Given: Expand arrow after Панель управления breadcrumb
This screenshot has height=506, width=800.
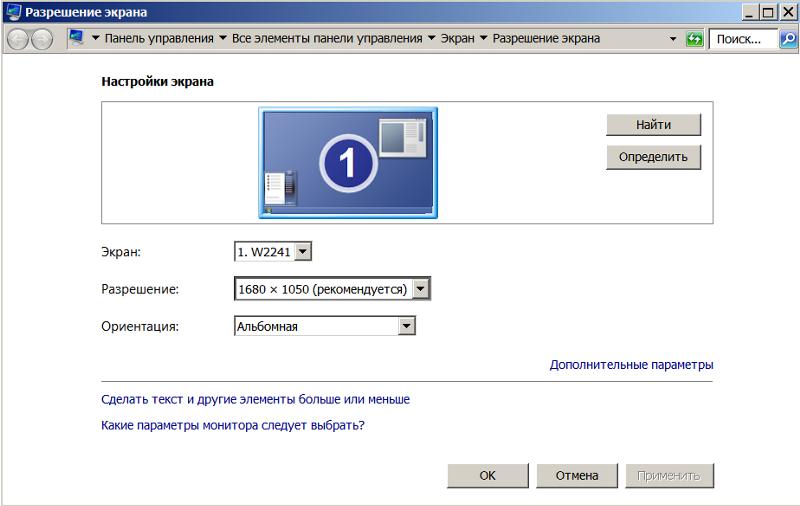Looking at the screenshot, I should [x=222, y=38].
